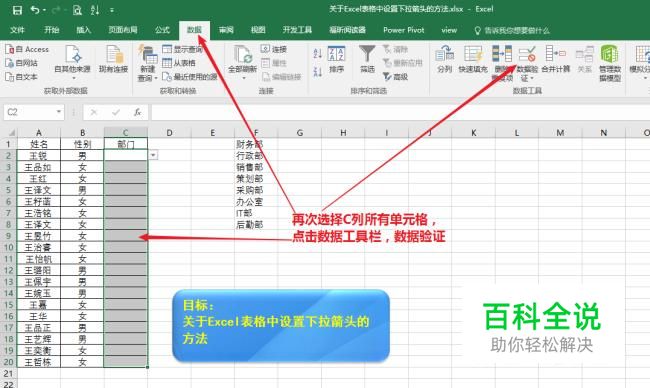Sort descending with the Z-to-A icon
Viewport: 650px width, 388px height.
(318, 71)
